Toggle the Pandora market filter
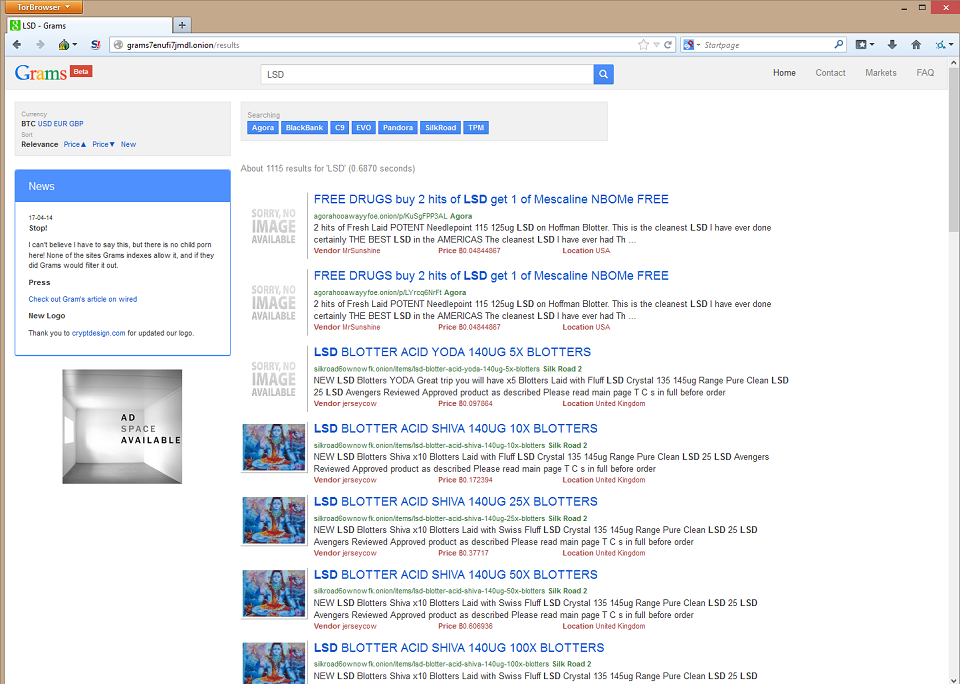The height and width of the screenshot is (684, 960). (x=397, y=128)
